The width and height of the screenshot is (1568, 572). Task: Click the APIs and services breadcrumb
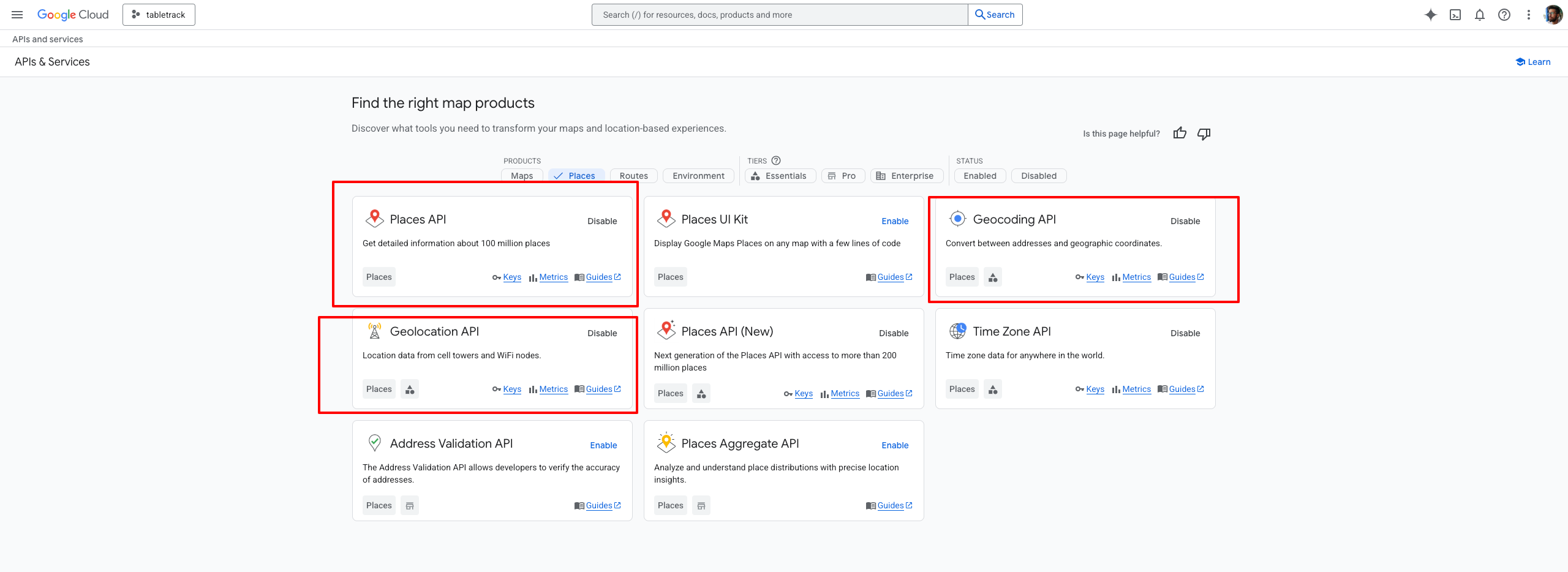(x=48, y=39)
